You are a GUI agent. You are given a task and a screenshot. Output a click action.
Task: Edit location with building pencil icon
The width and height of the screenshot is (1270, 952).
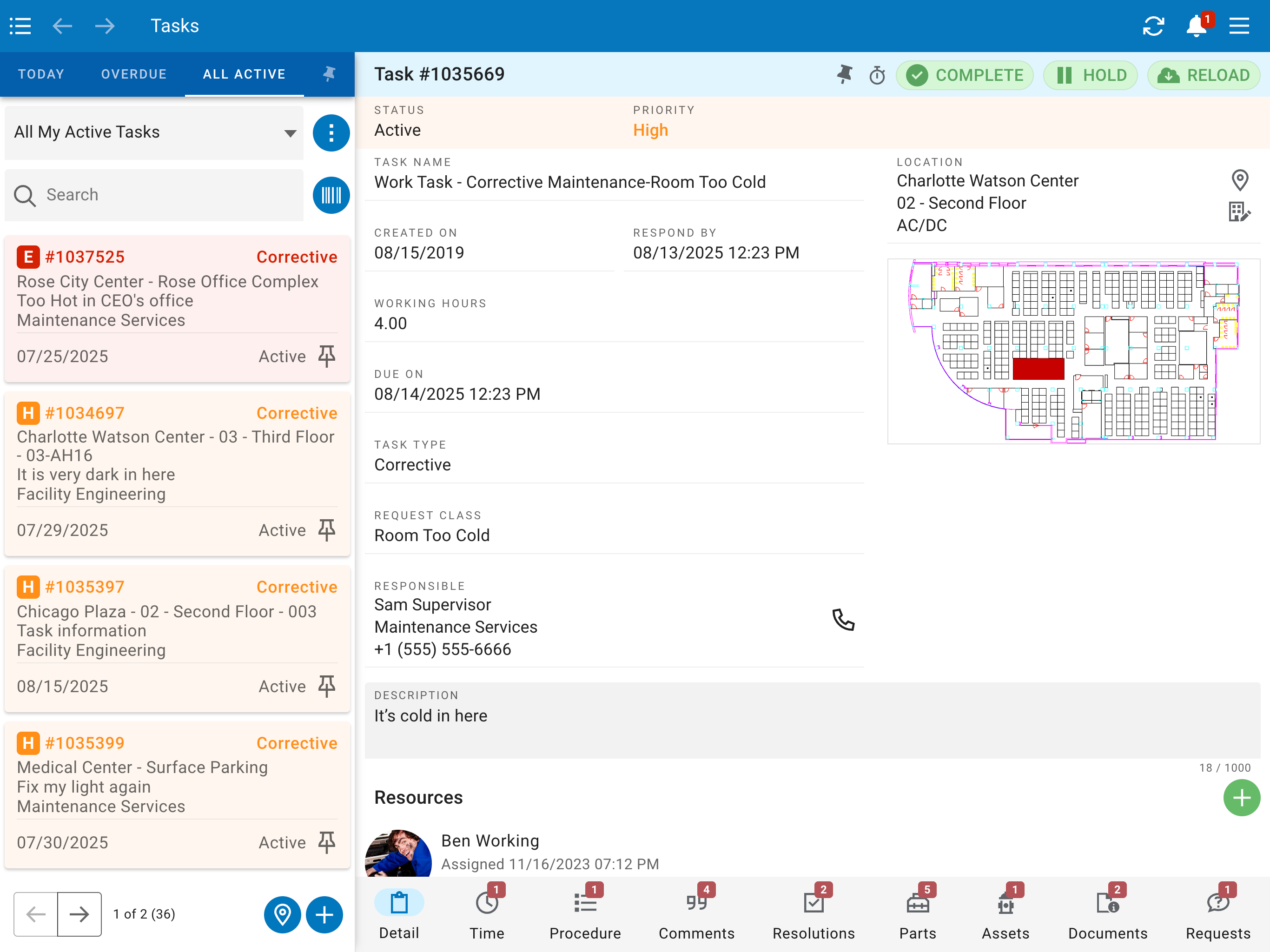1240,212
